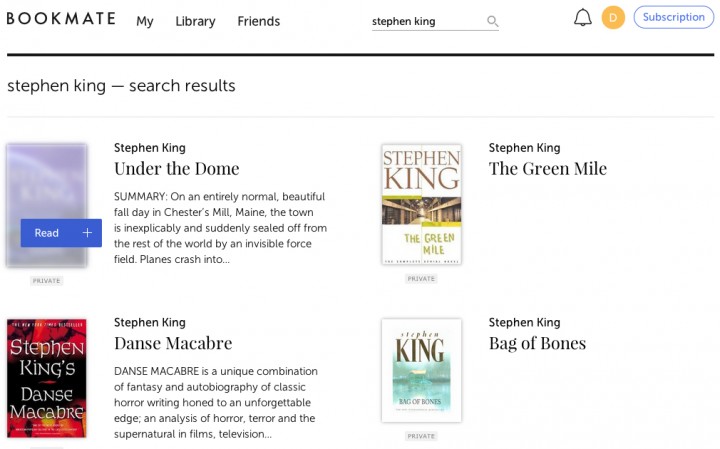The image size is (720, 449).
Task: Go to the Library section
Action: [x=195, y=21]
